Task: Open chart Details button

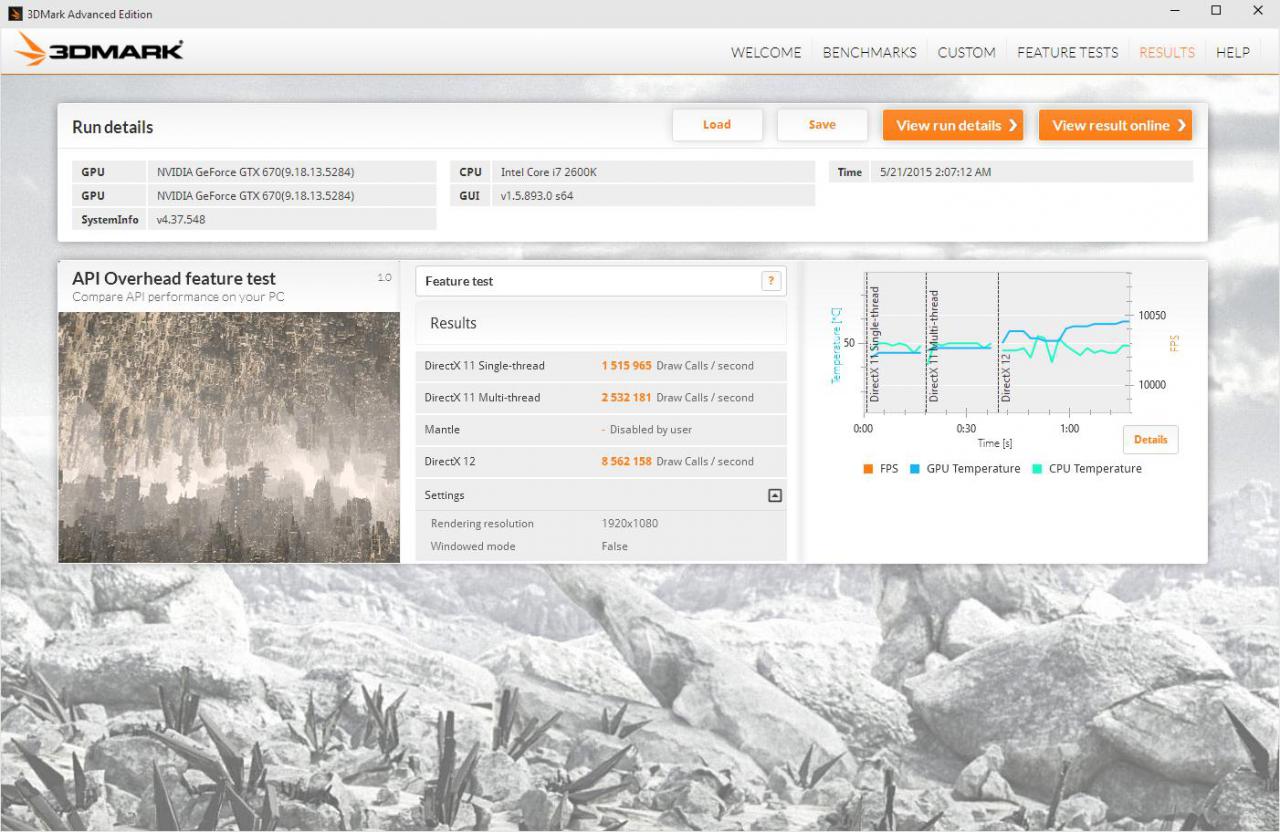Action: coord(1150,440)
